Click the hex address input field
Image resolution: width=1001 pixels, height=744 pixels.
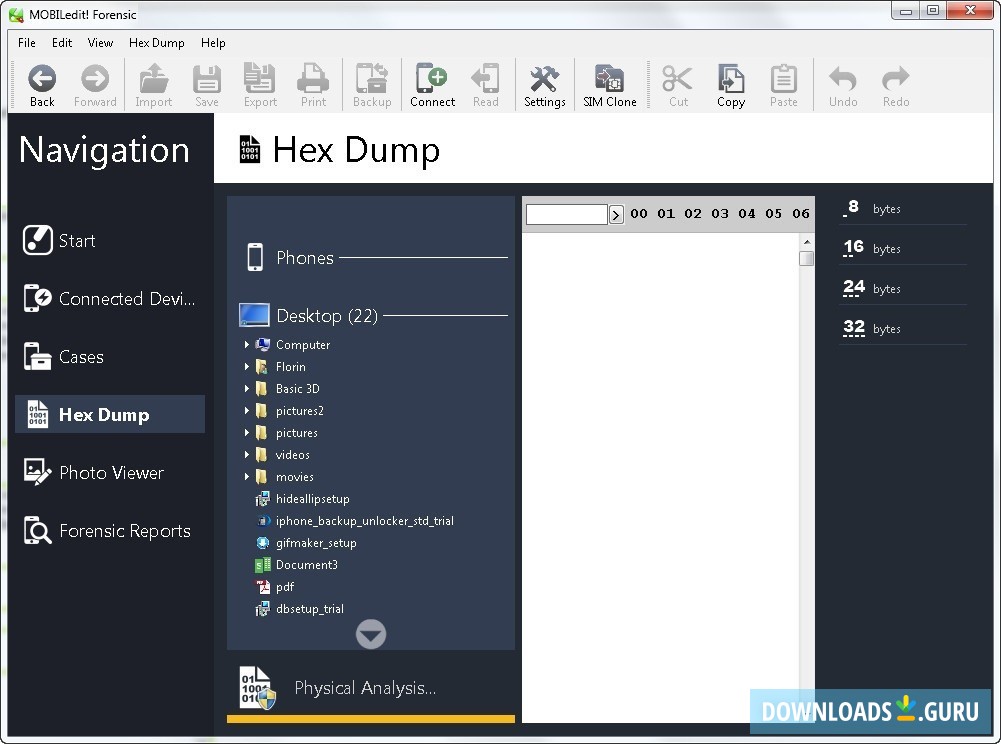click(x=566, y=214)
